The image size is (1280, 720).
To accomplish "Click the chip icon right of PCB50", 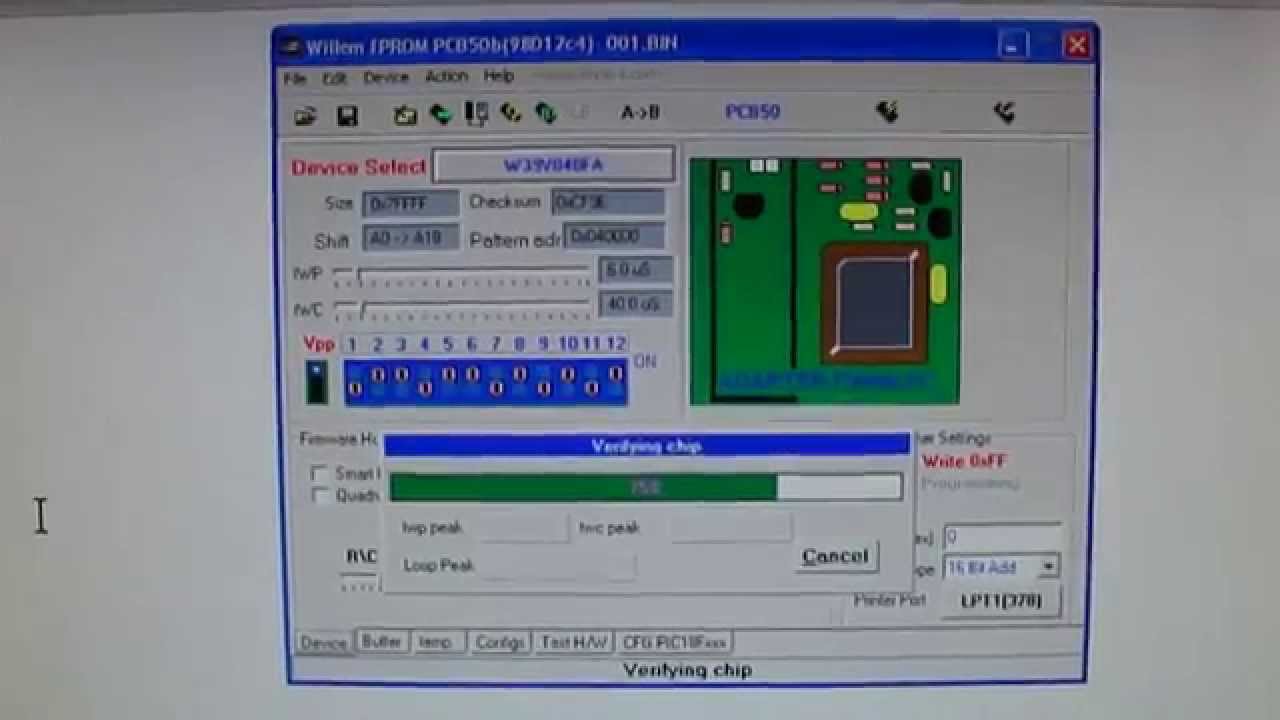I will [x=887, y=111].
